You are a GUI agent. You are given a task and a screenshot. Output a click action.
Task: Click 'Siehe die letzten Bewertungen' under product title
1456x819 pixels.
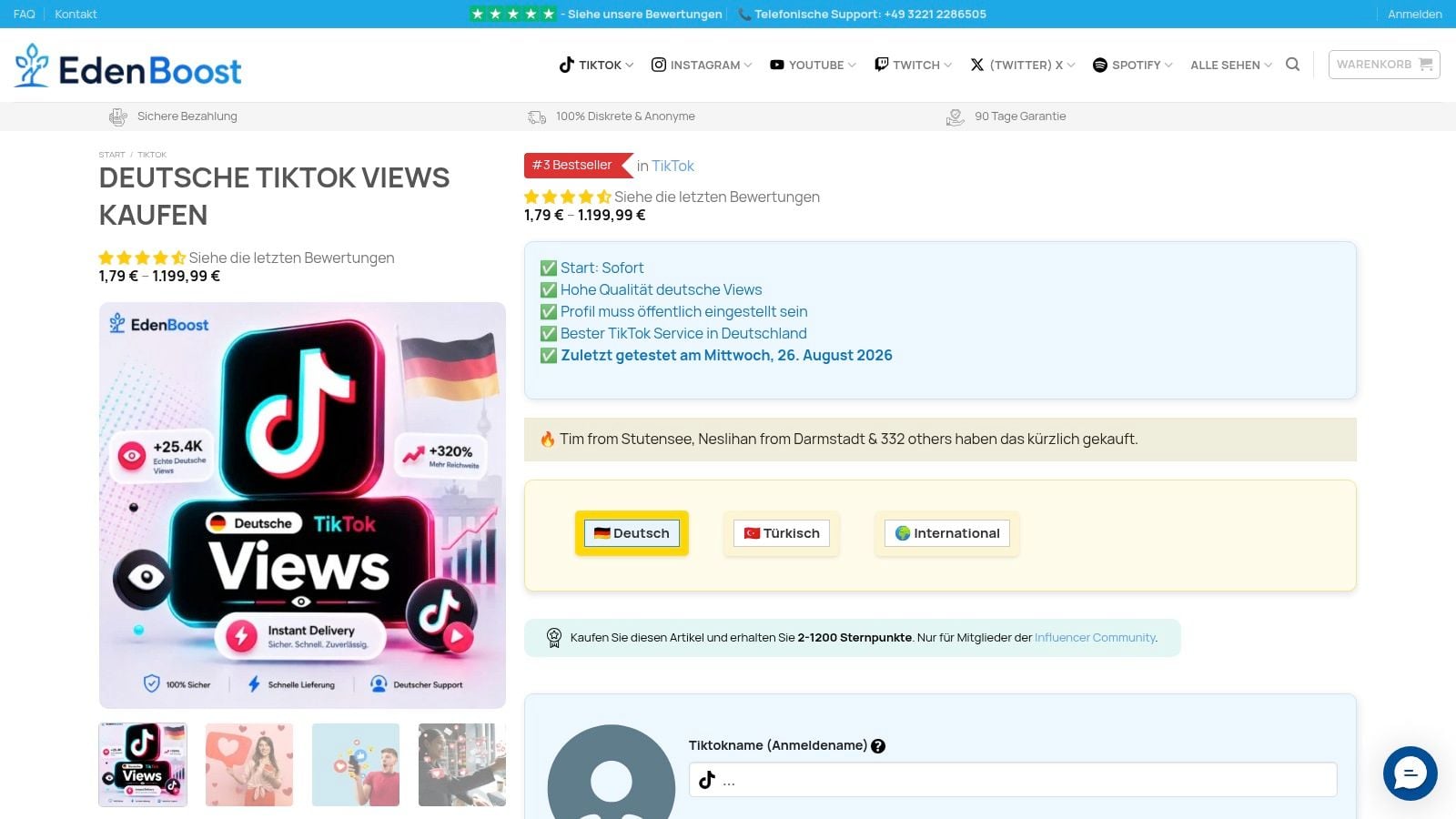291,258
